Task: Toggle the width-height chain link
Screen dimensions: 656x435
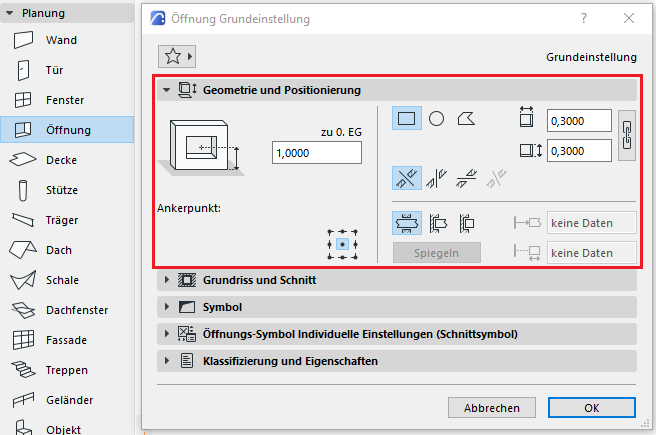Action: click(x=628, y=135)
